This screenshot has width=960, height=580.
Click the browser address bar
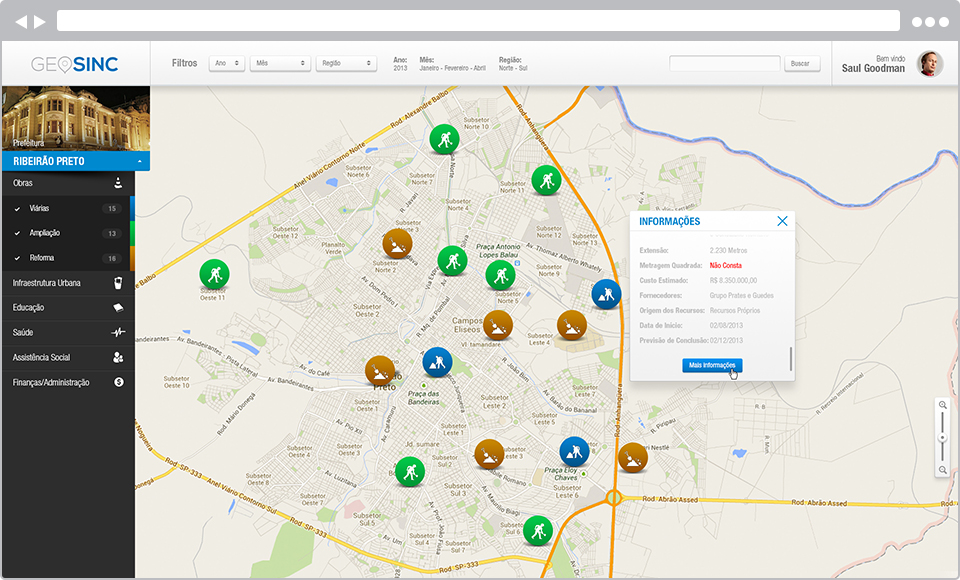point(478,21)
